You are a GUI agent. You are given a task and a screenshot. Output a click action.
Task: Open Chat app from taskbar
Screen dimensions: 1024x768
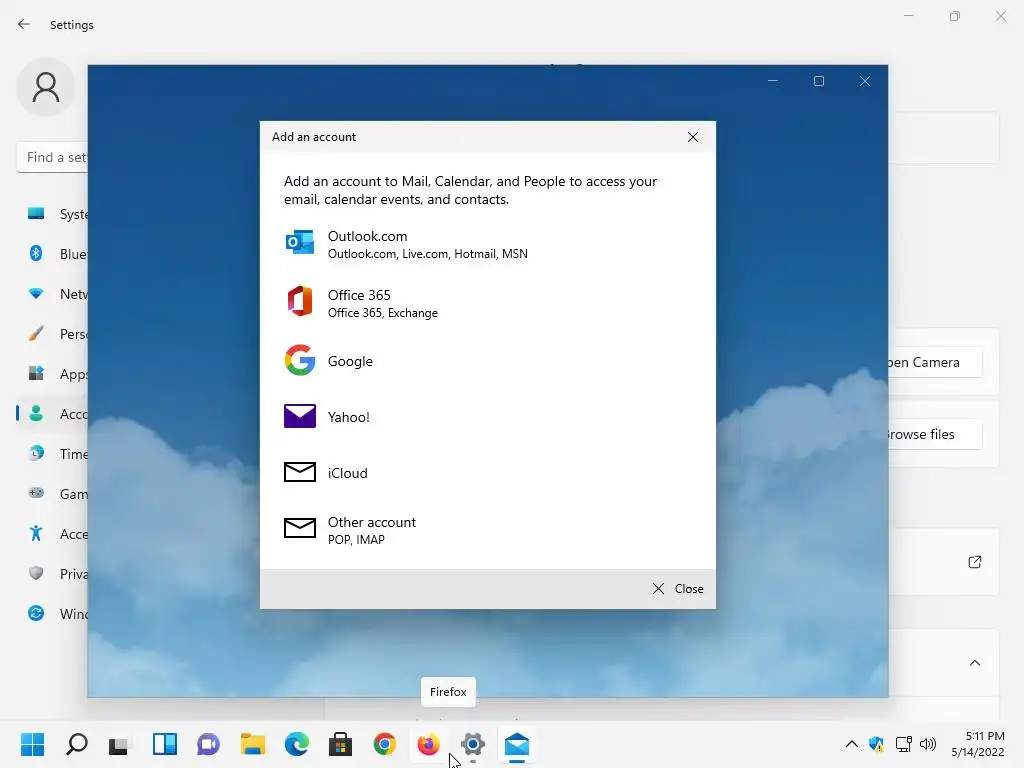208,744
